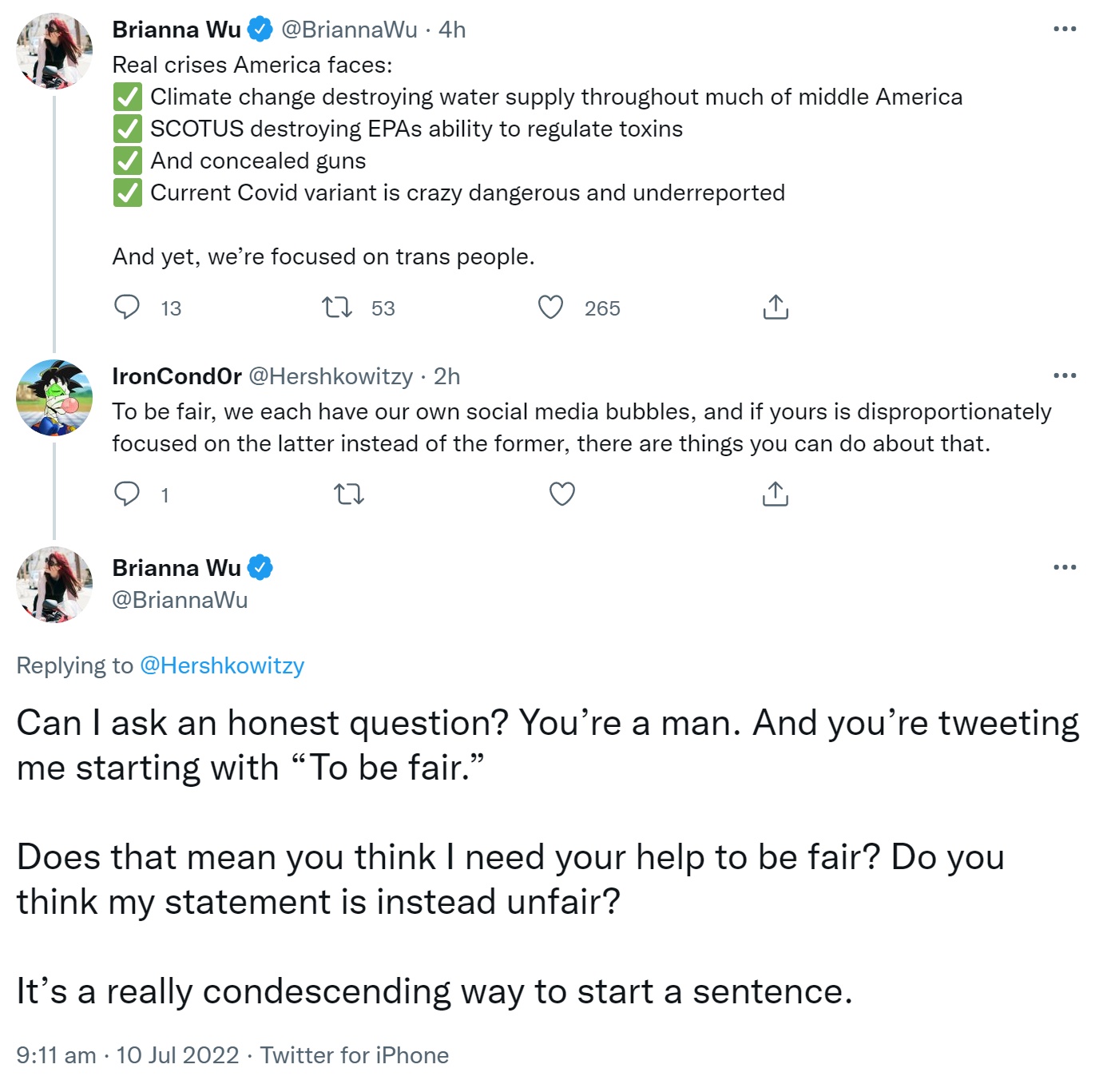The height and width of the screenshot is (1092, 1095).
Task: Open the Twitter for iPhone source link
Action: point(355,1055)
